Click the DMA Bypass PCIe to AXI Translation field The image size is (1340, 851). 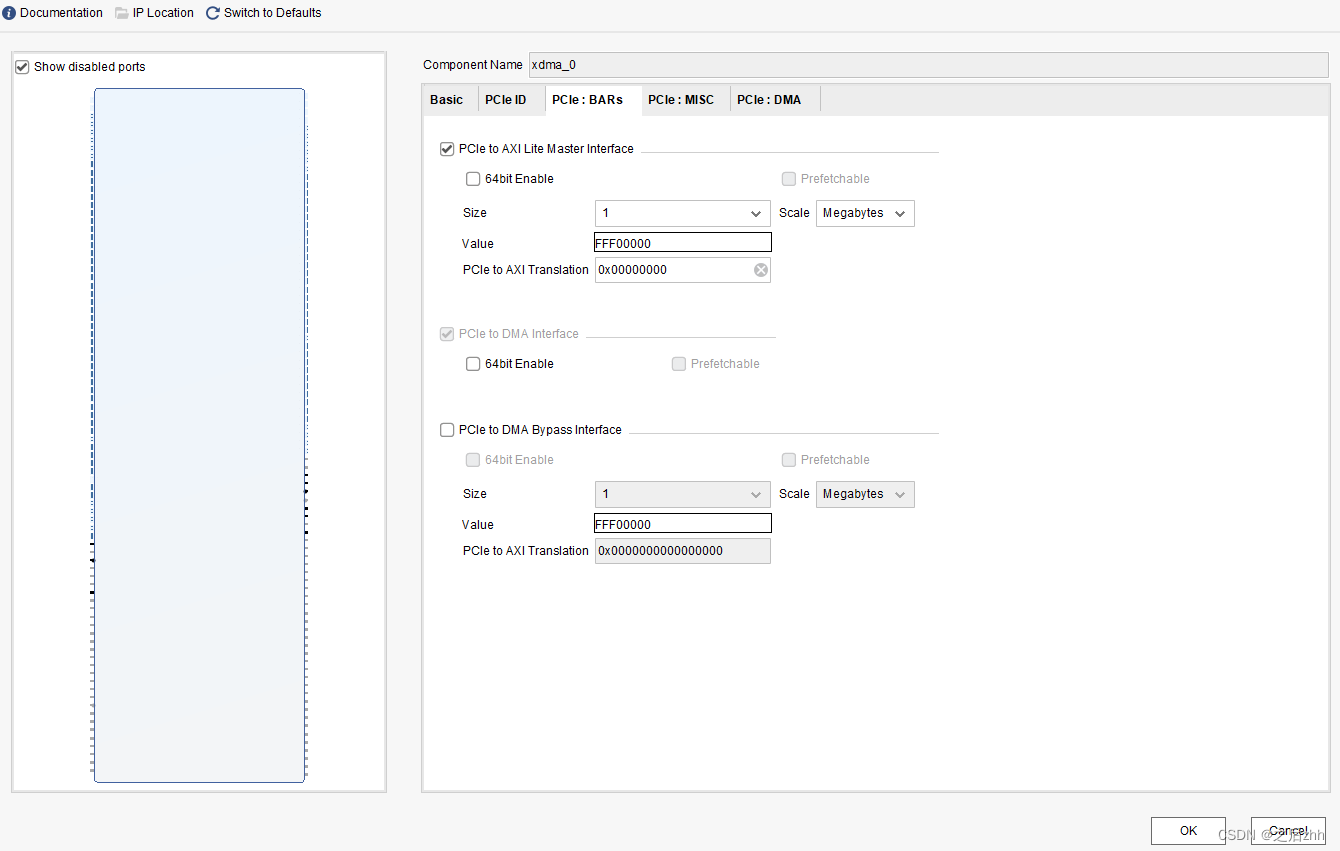683,551
